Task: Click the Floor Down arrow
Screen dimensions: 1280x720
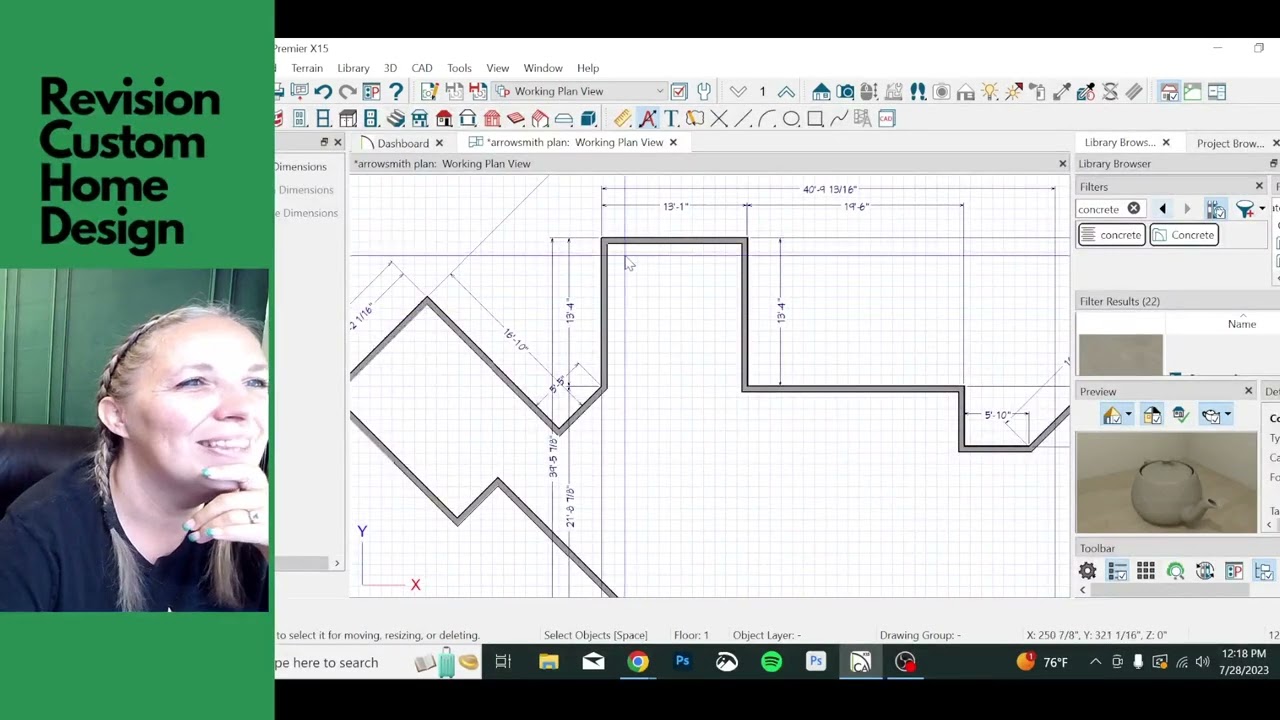Action: (x=738, y=91)
